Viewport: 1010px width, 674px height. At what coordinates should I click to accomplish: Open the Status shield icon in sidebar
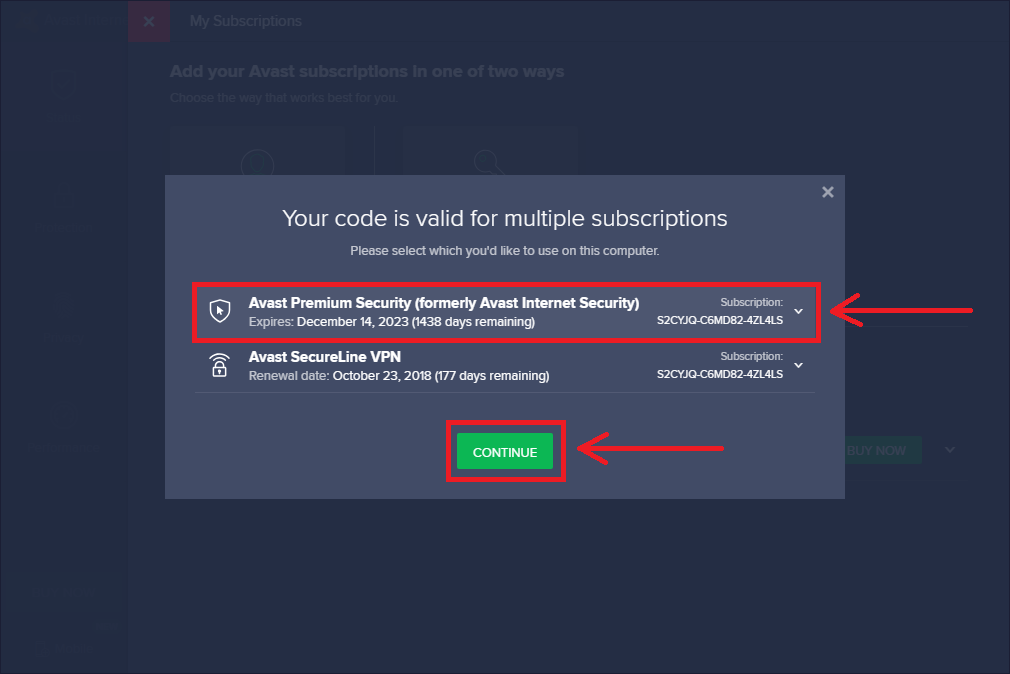click(64, 85)
